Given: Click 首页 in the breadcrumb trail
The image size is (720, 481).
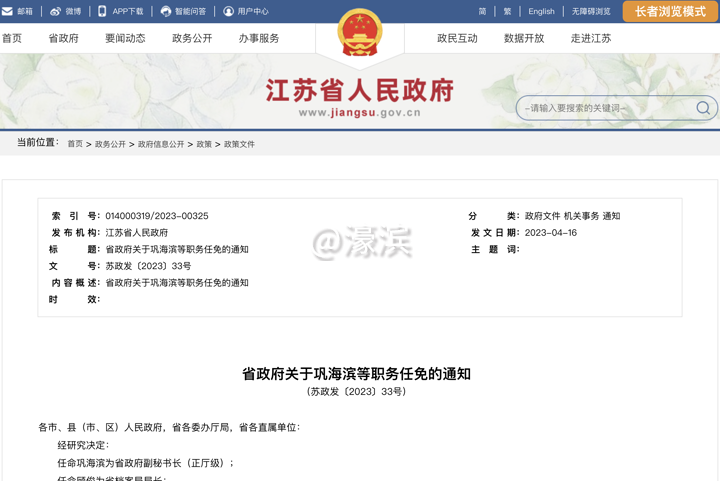Looking at the screenshot, I should (75, 144).
